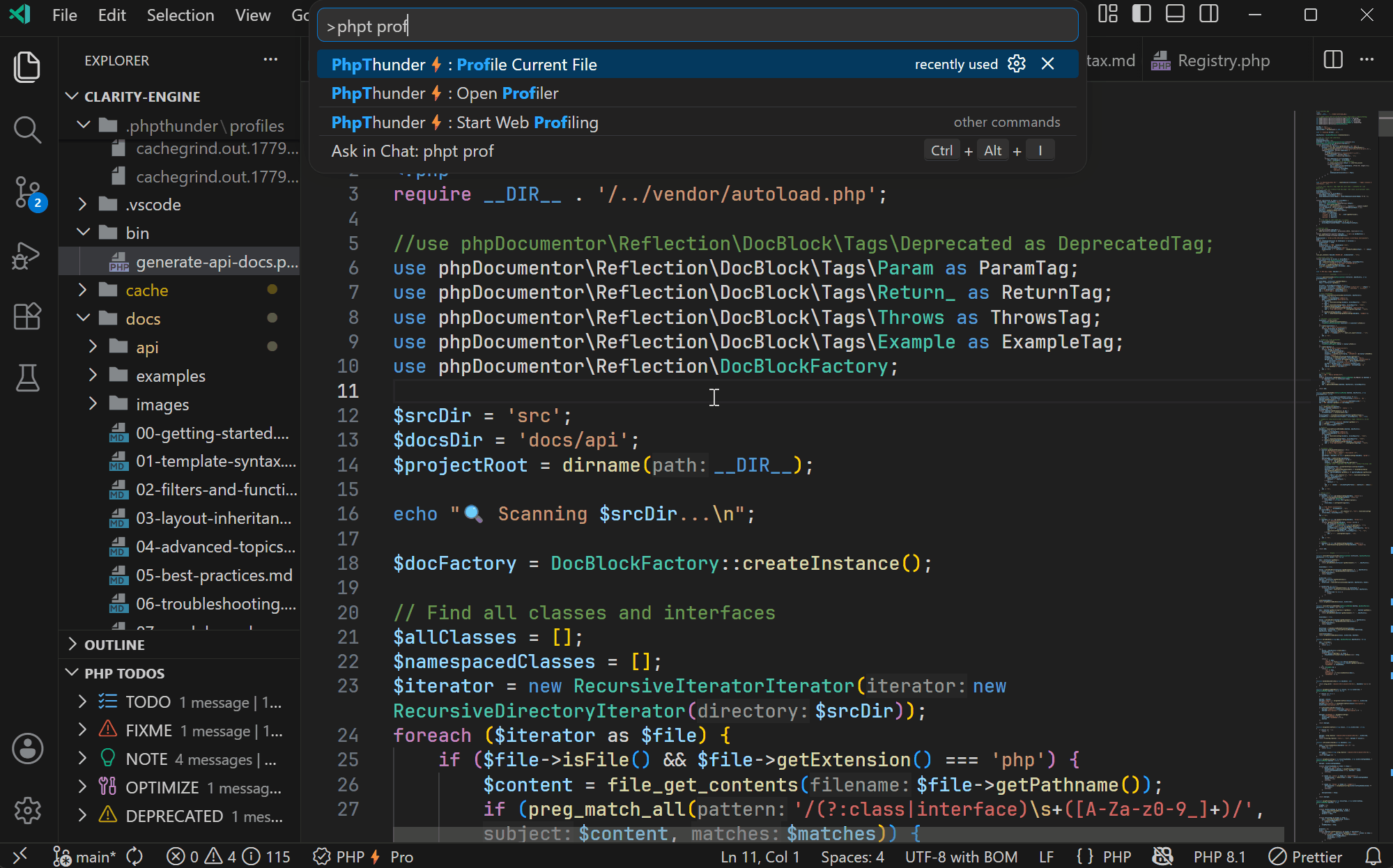Click the Prettier status bar item
1393x868 pixels.
pos(1305,856)
